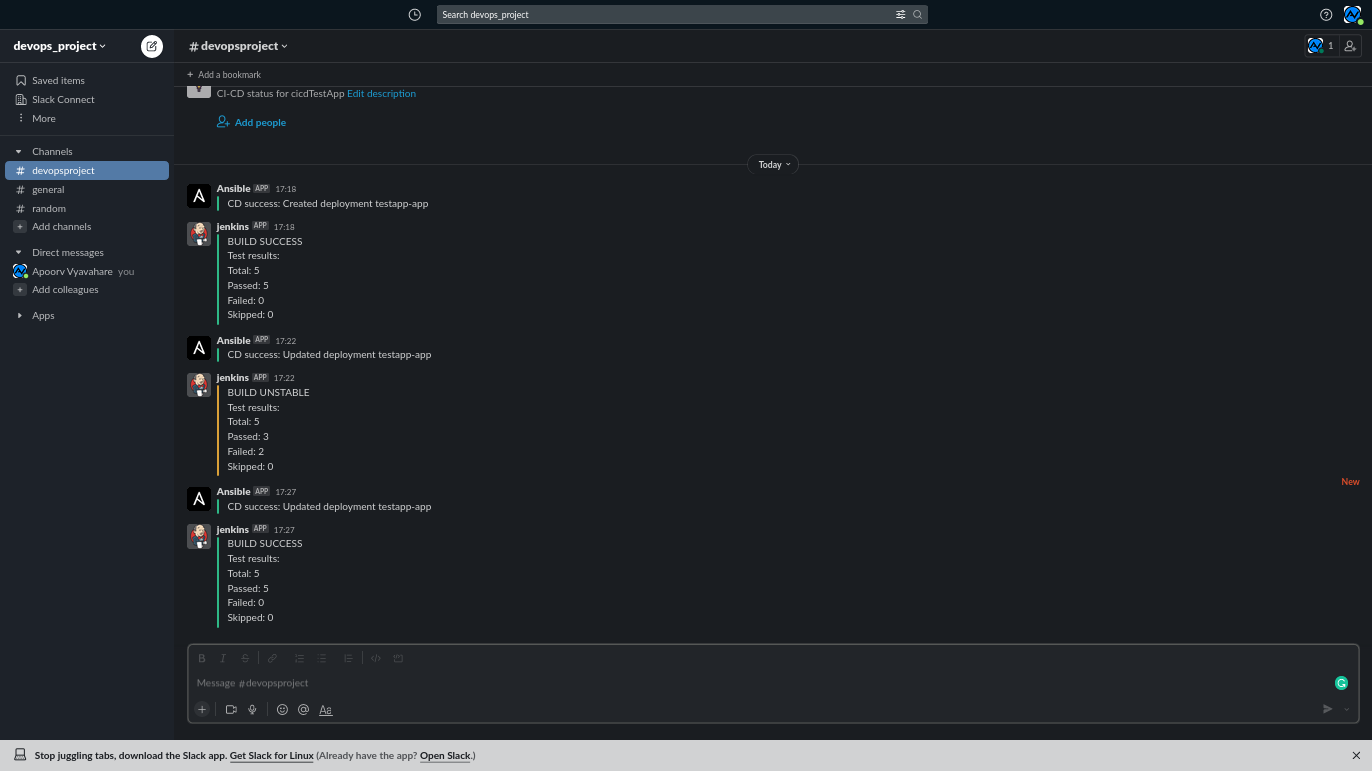The height and width of the screenshot is (771, 1372).
Task: Open devops_project workspace menu
Action: 60,46
